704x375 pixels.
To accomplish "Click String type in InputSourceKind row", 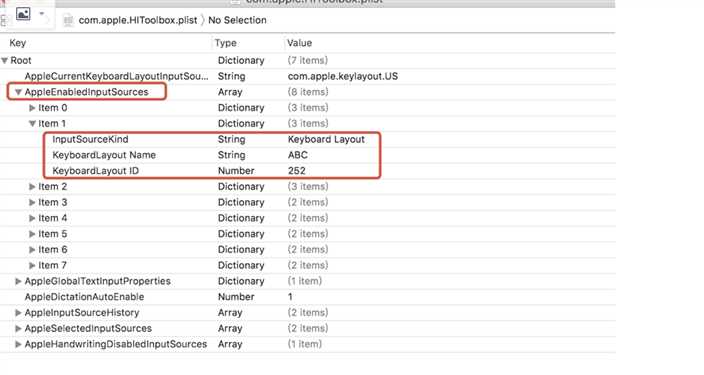I will coord(231,139).
